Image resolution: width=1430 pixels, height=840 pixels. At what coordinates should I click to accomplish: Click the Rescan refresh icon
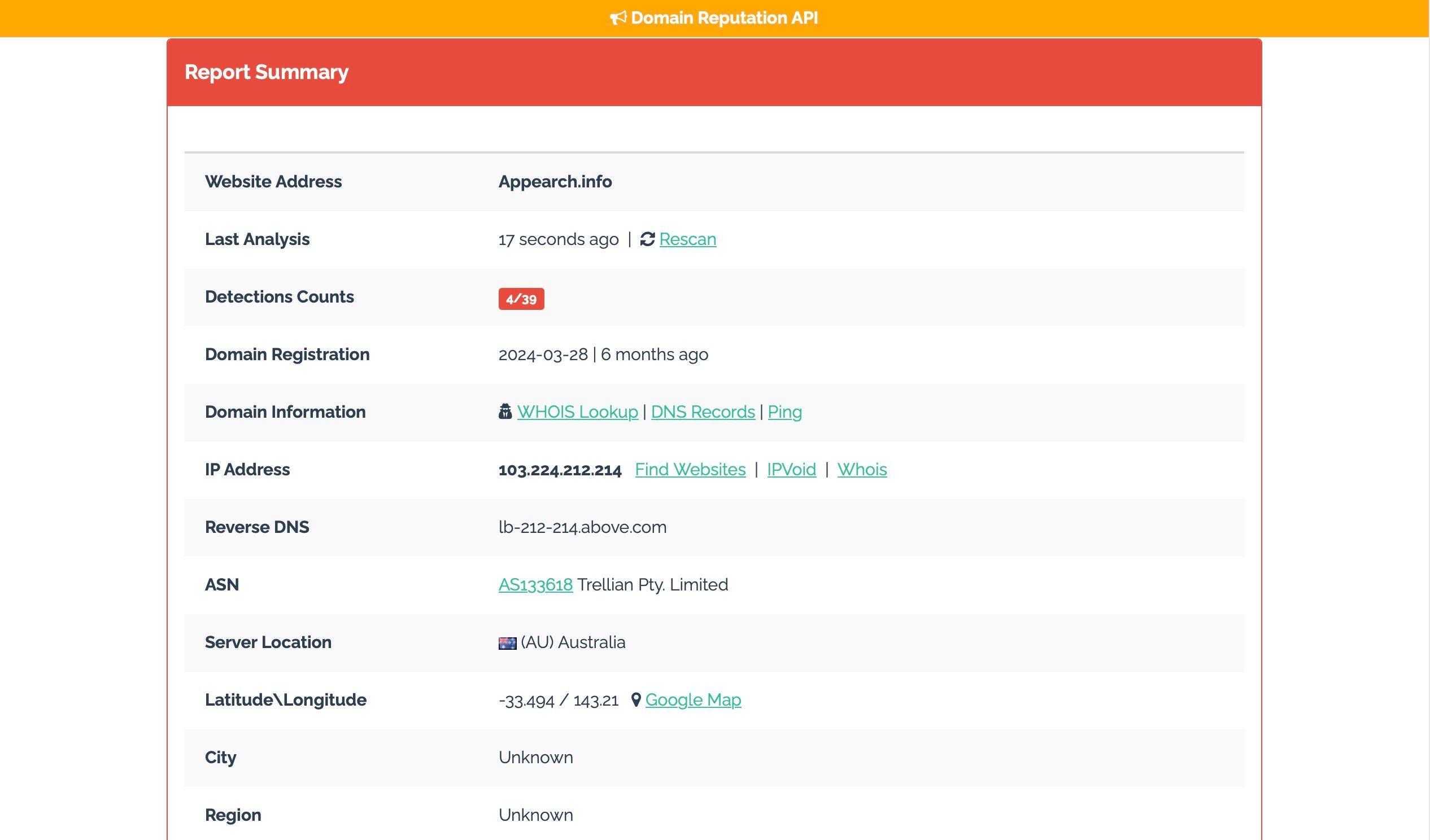point(647,239)
